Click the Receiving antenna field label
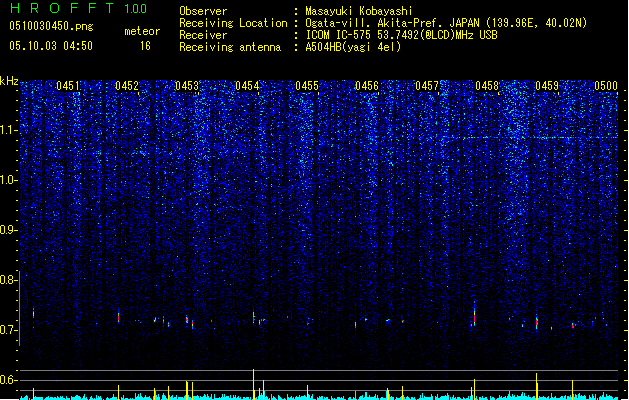Viewport: 629px width, 400px height. pos(230,47)
